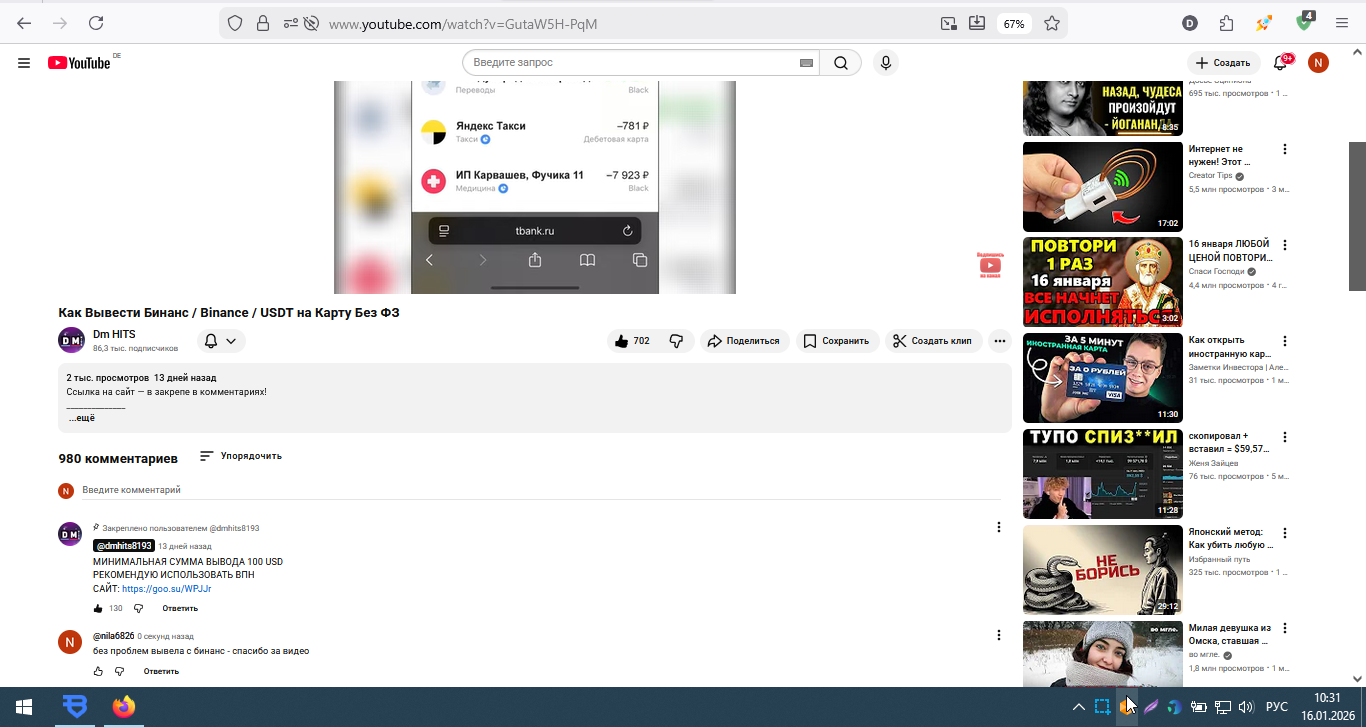Viewport: 1366px width, 727px height.
Task: Dislike the pinned comment by @dmhits8193
Action: point(138,608)
